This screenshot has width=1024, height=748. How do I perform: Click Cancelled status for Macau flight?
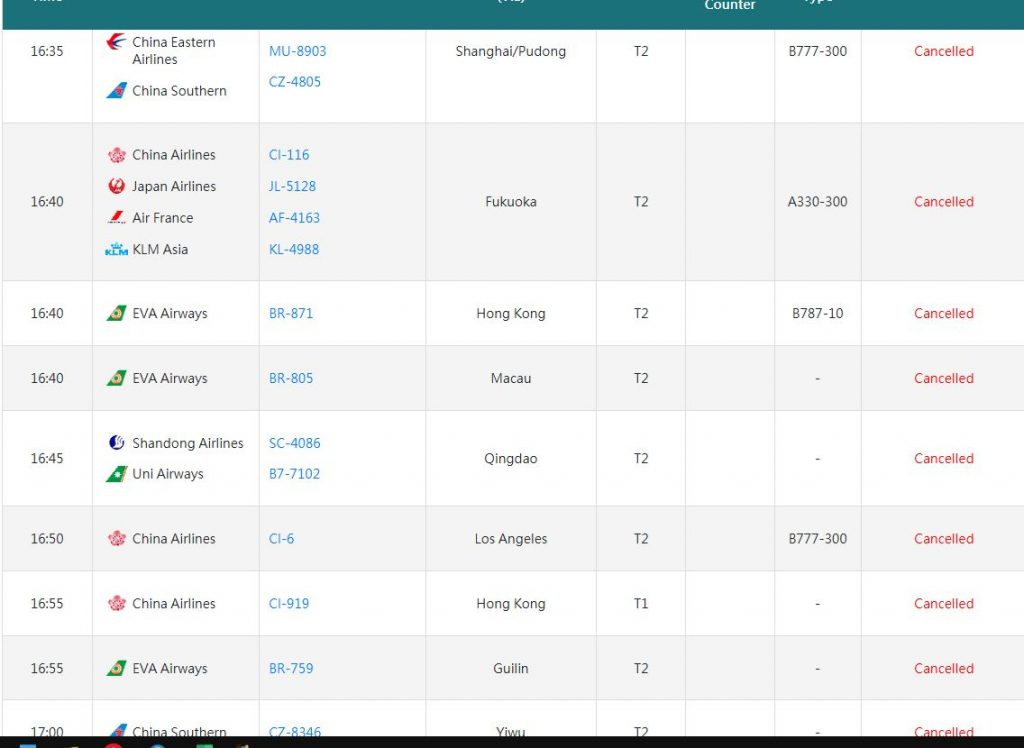[944, 378]
